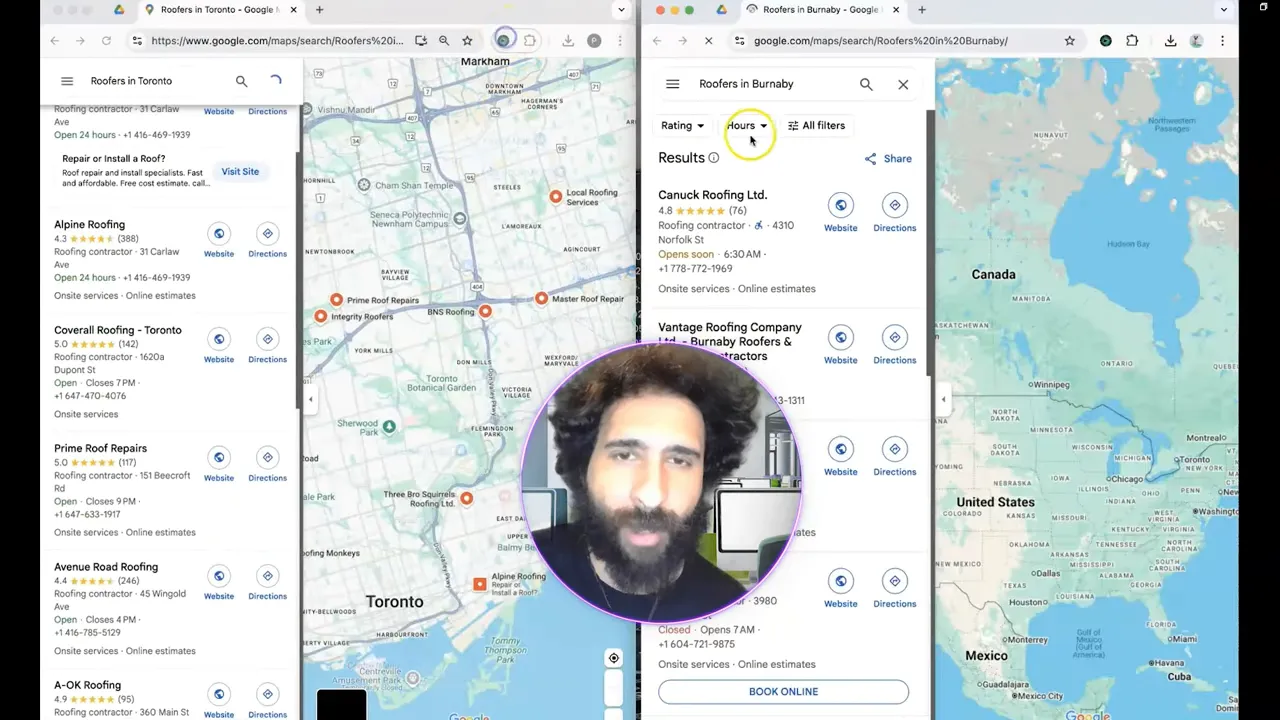Screen dimensions: 1280x720
Task: Open Website for listing with phone 604-721-9875
Action: [x=841, y=581]
